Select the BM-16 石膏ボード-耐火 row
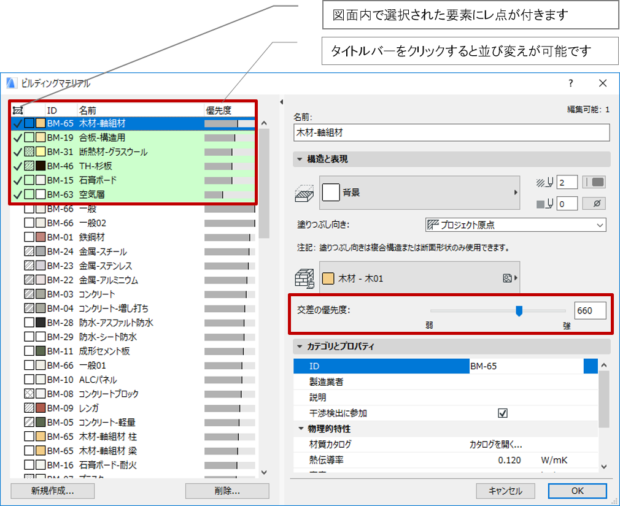 (133, 465)
